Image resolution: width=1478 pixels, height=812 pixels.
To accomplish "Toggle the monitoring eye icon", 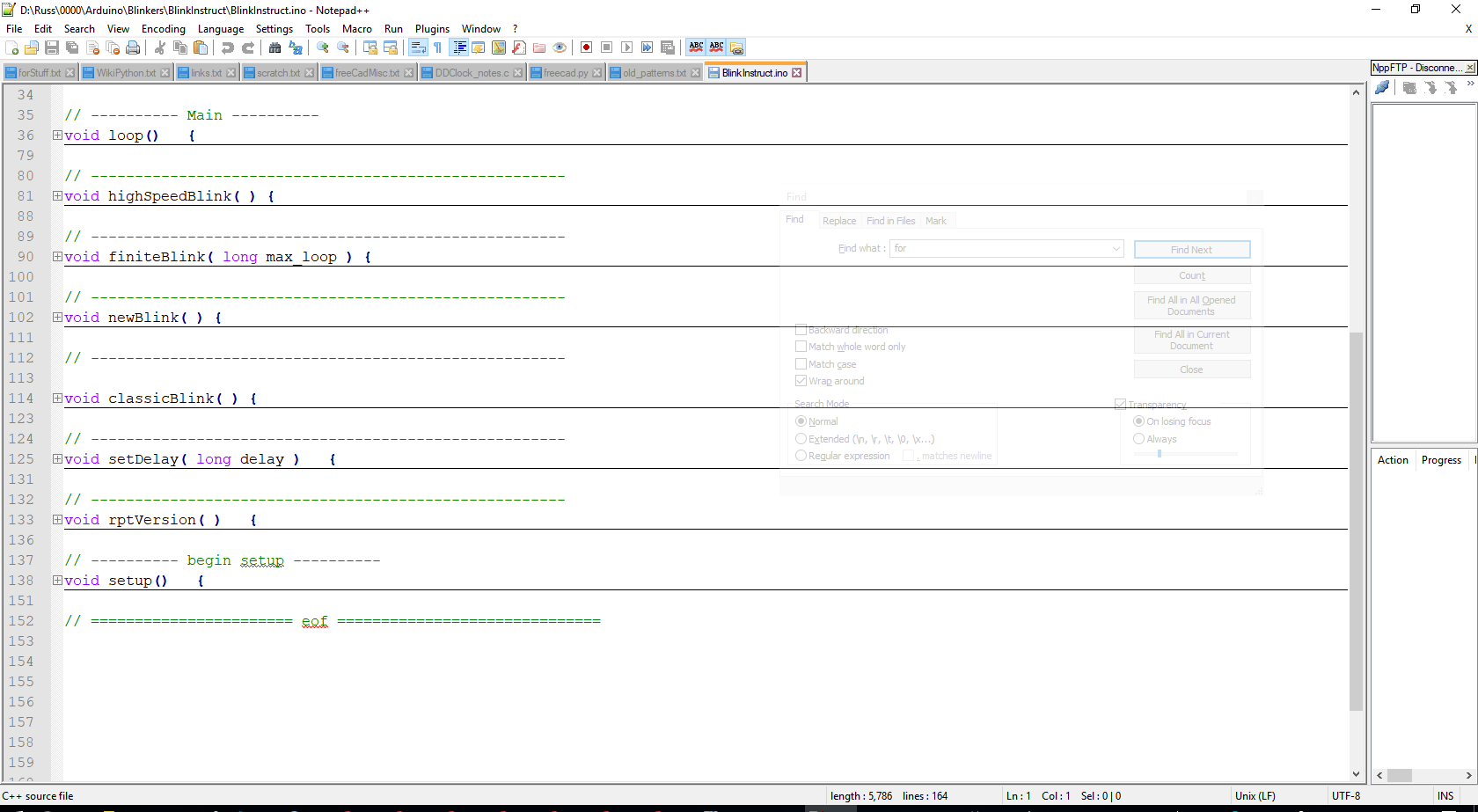I will click(x=560, y=48).
